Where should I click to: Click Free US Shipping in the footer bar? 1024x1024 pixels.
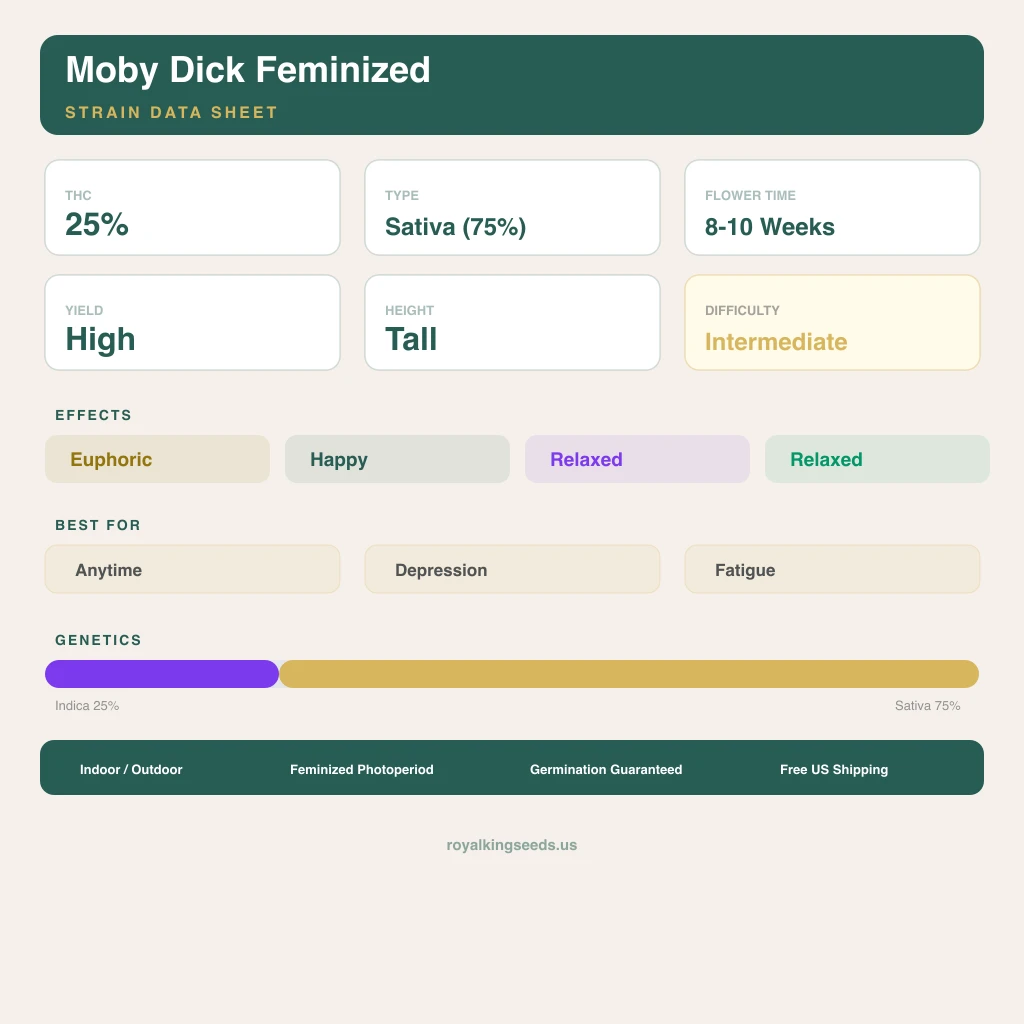[x=834, y=770]
